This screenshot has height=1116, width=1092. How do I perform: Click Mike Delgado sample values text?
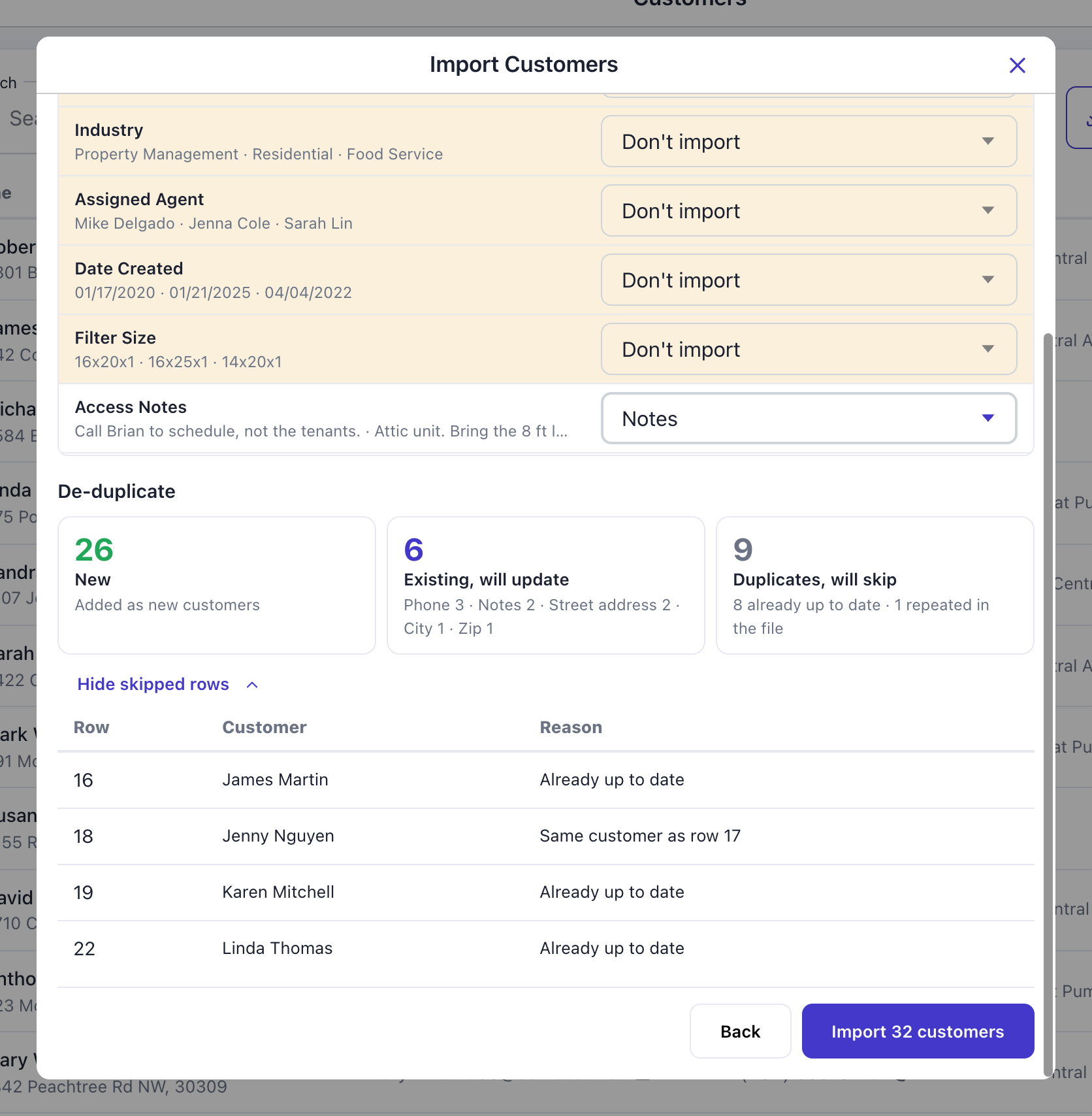pos(214,223)
